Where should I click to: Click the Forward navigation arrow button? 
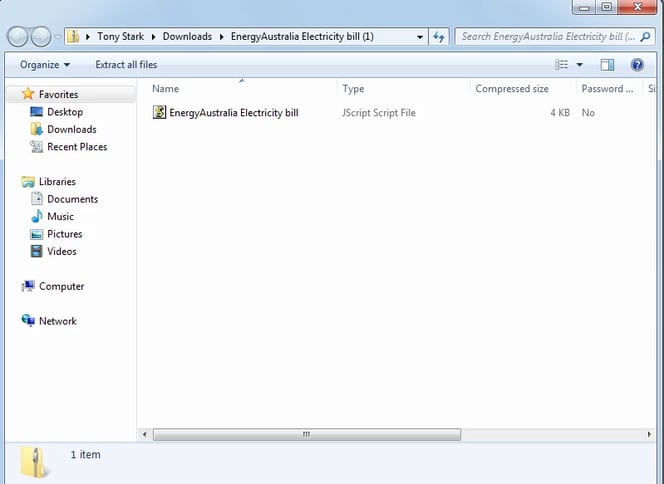tap(40, 37)
